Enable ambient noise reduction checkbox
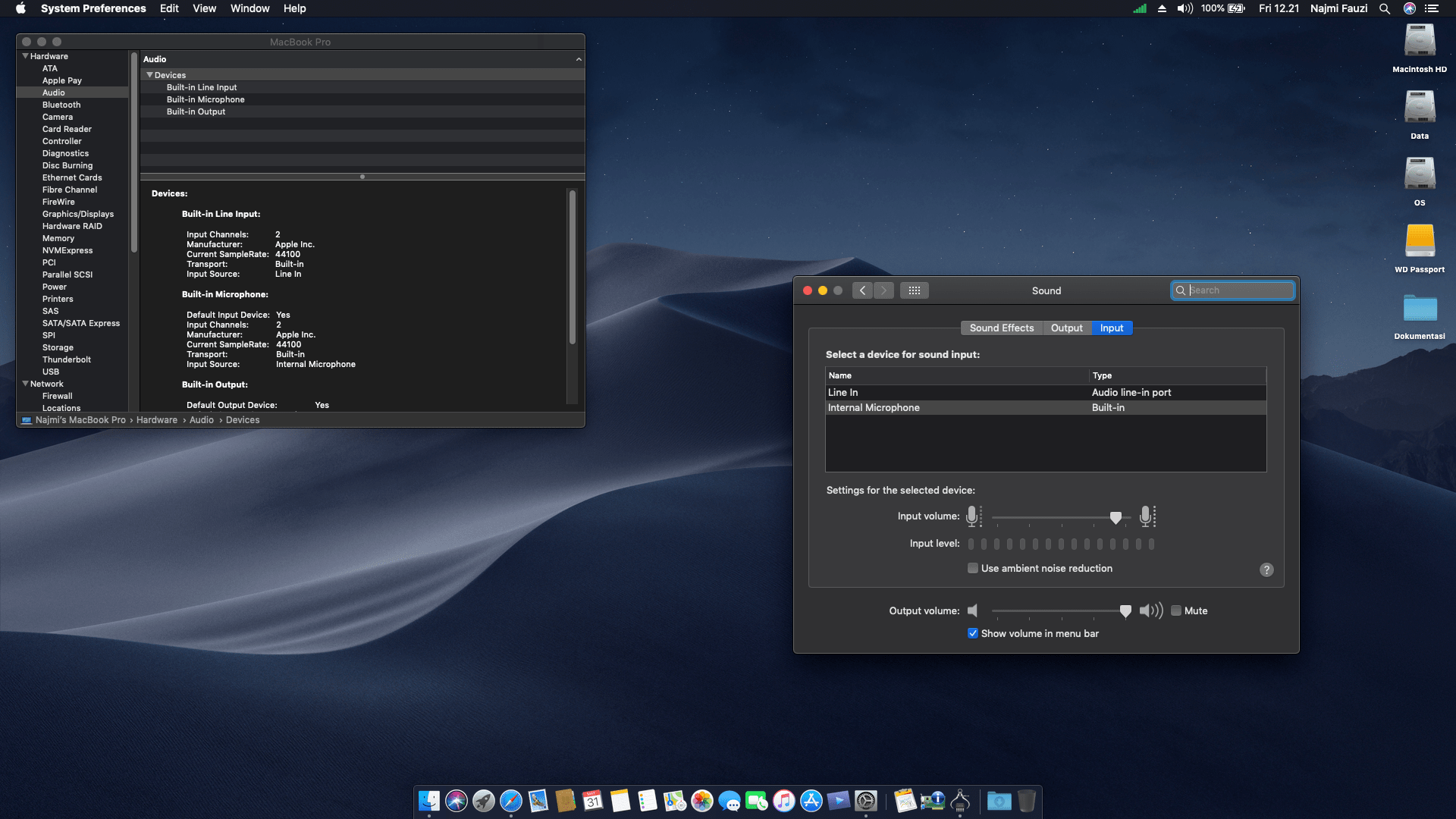The image size is (1456, 819). [x=973, y=568]
